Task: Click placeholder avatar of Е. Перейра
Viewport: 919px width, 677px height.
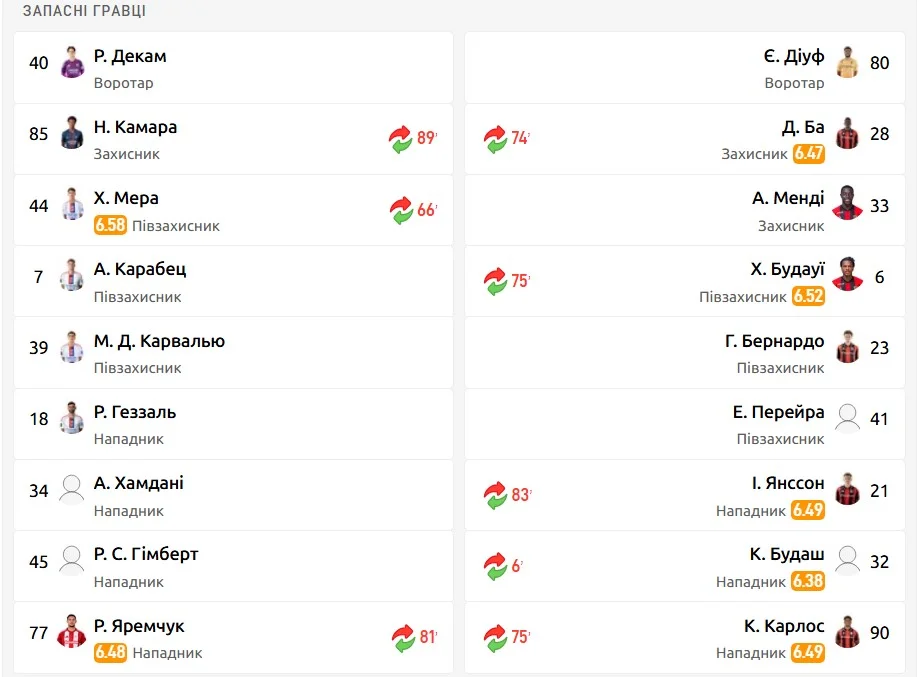Action: tap(847, 418)
